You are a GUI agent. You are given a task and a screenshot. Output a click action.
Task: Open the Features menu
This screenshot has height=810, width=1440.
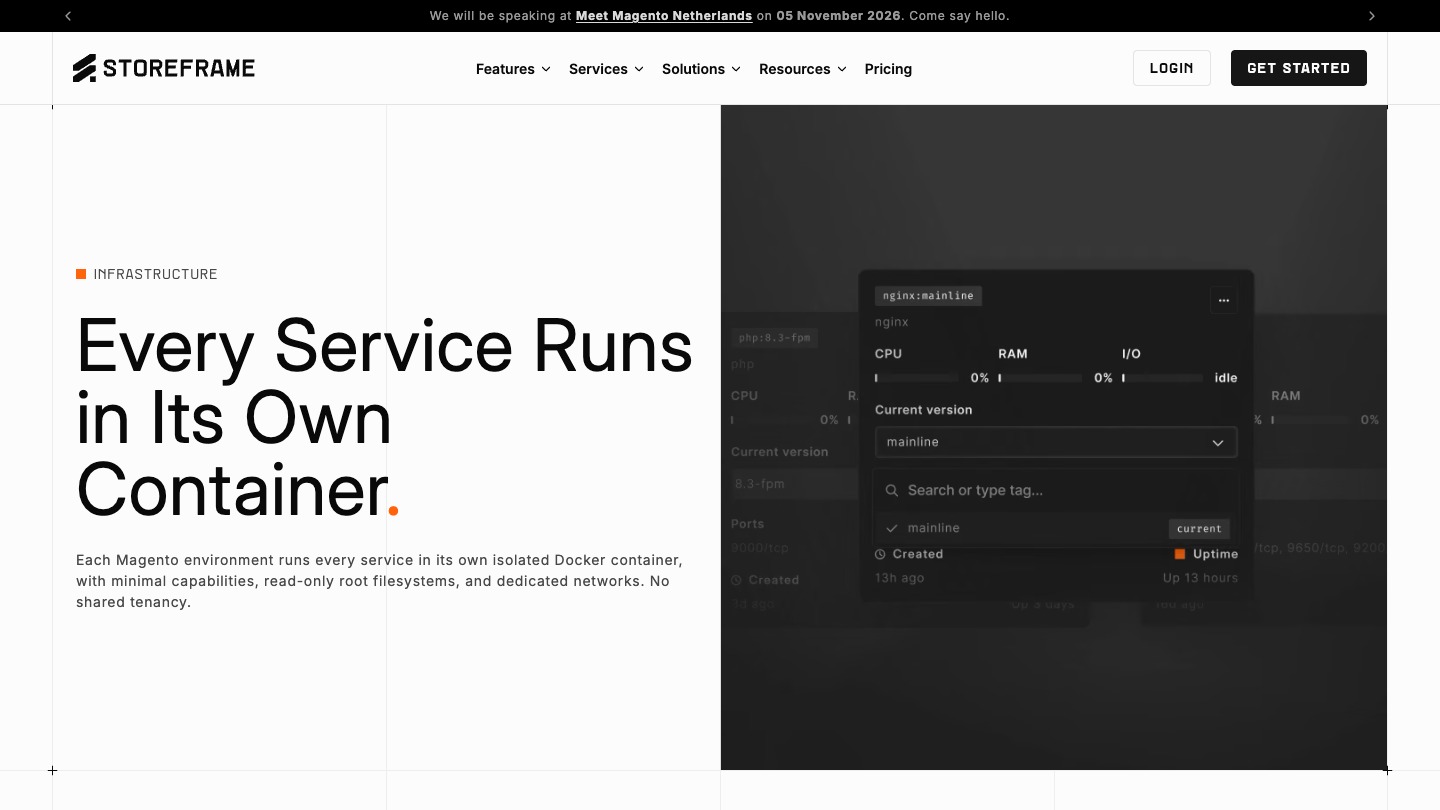coord(513,69)
